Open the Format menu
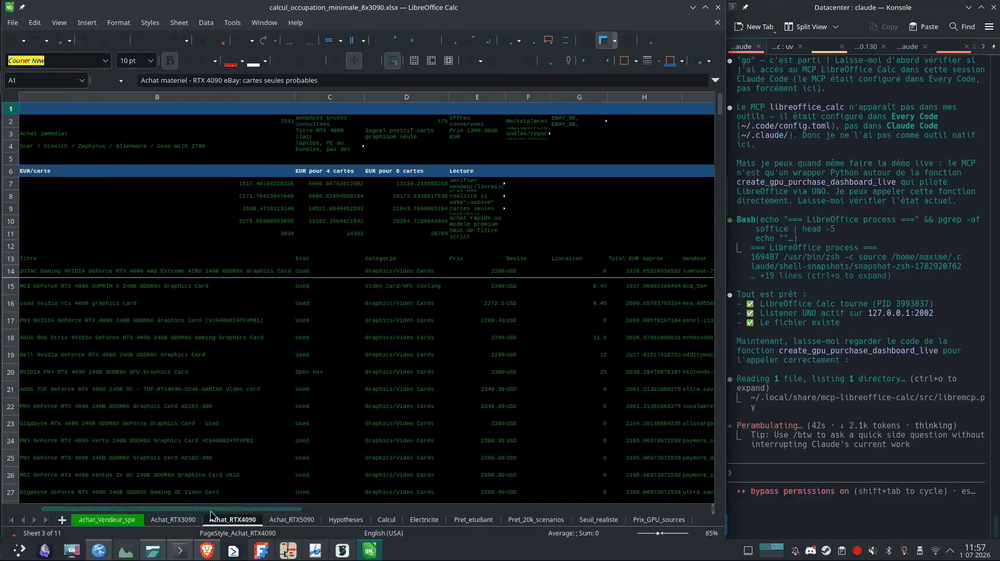1000x561 pixels. 119,22
